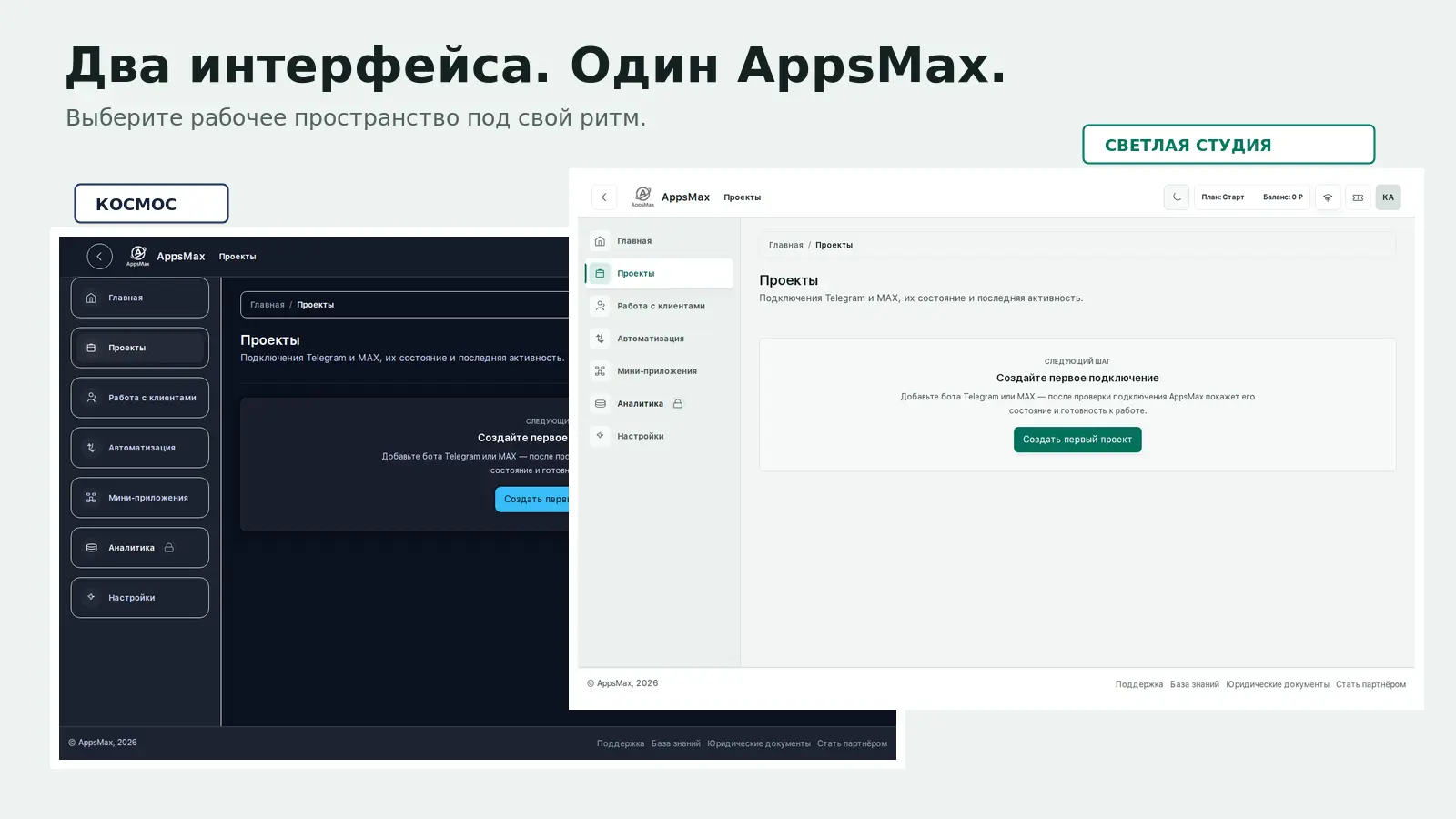Open Поддержка link in light footer

tap(1139, 684)
